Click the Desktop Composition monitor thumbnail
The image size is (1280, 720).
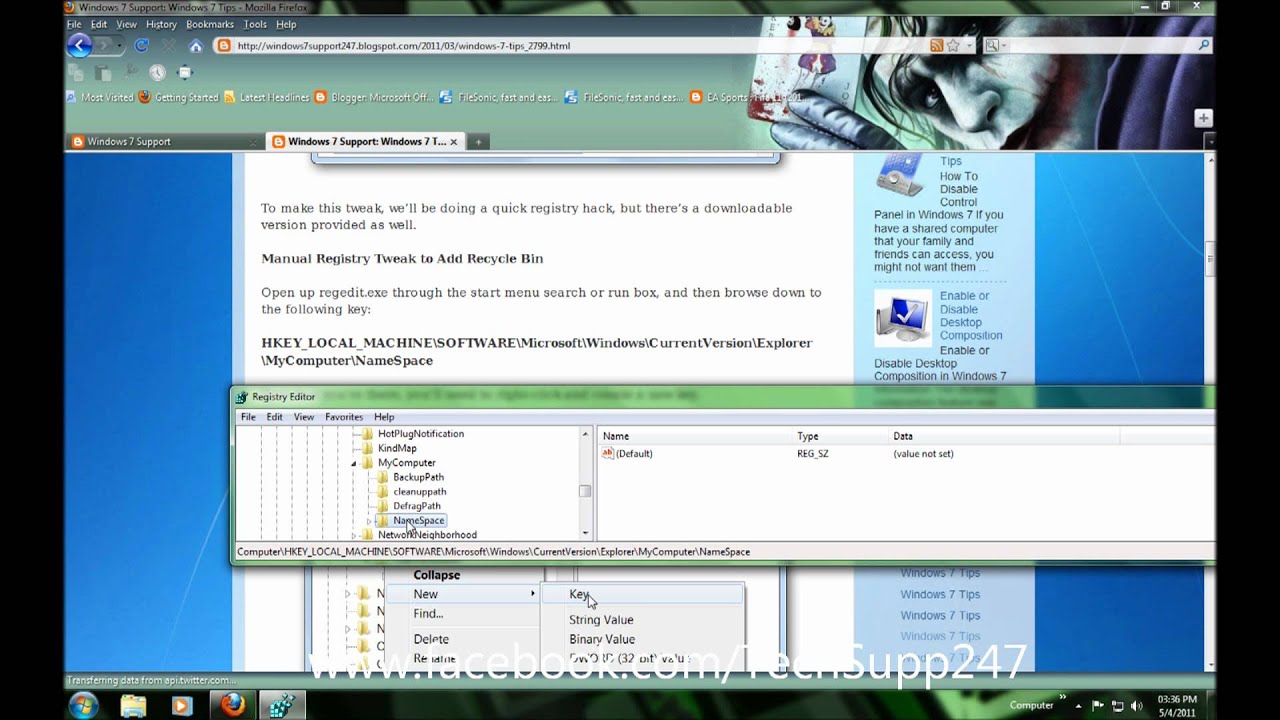903,316
